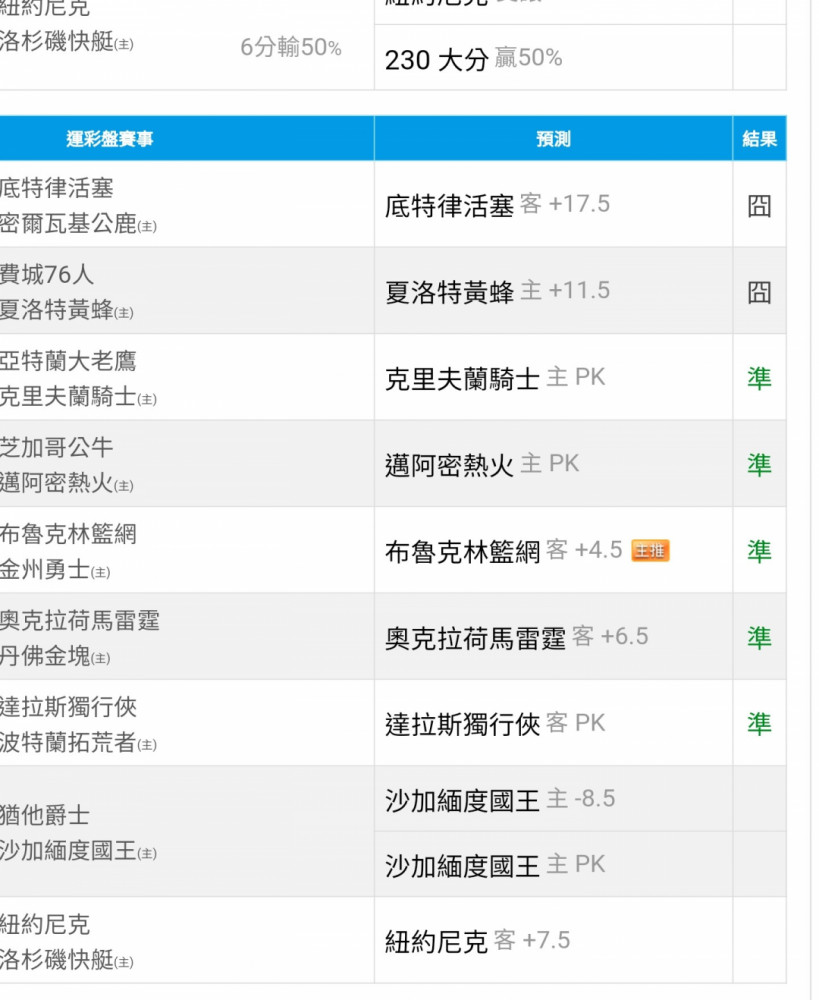819x1000 pixels.
Task: Click 費城76人 in the matchup column
Action: (47, 275)
